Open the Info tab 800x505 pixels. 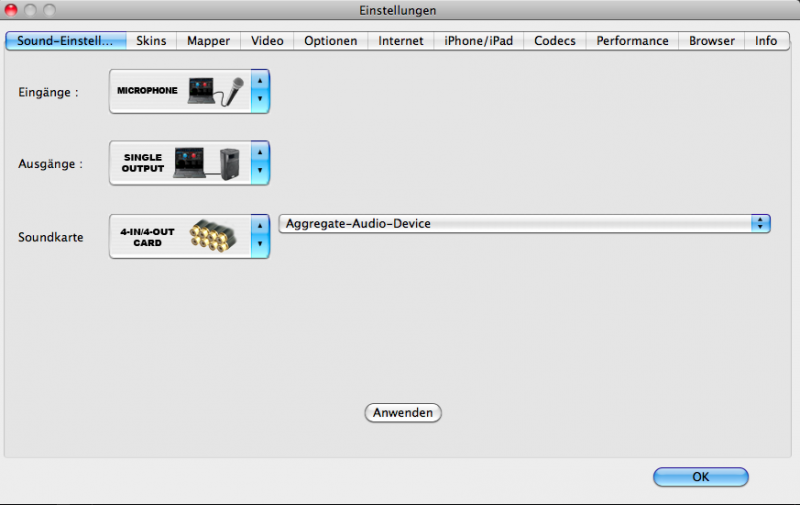[x=766, y=41]
